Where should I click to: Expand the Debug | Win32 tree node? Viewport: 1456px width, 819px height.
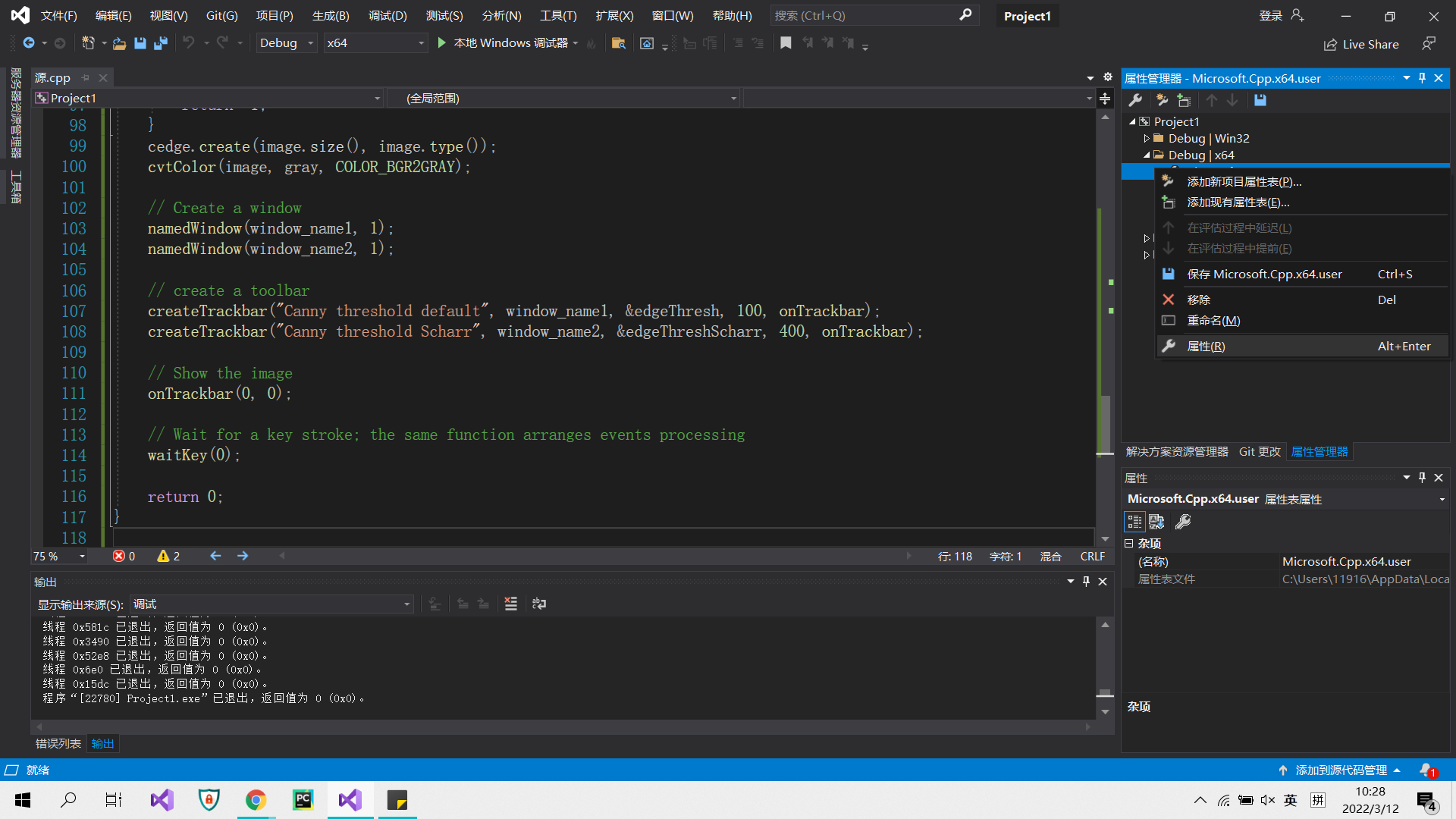click(x=1147, y=138)
